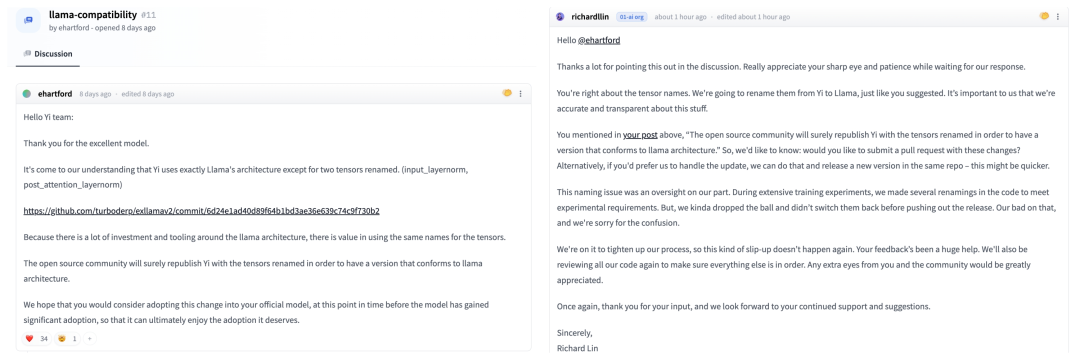This screenshot has height=360, width=1080.
Task: Toggle the hugging face reaction with 1 vote
Action: [68, 339]
